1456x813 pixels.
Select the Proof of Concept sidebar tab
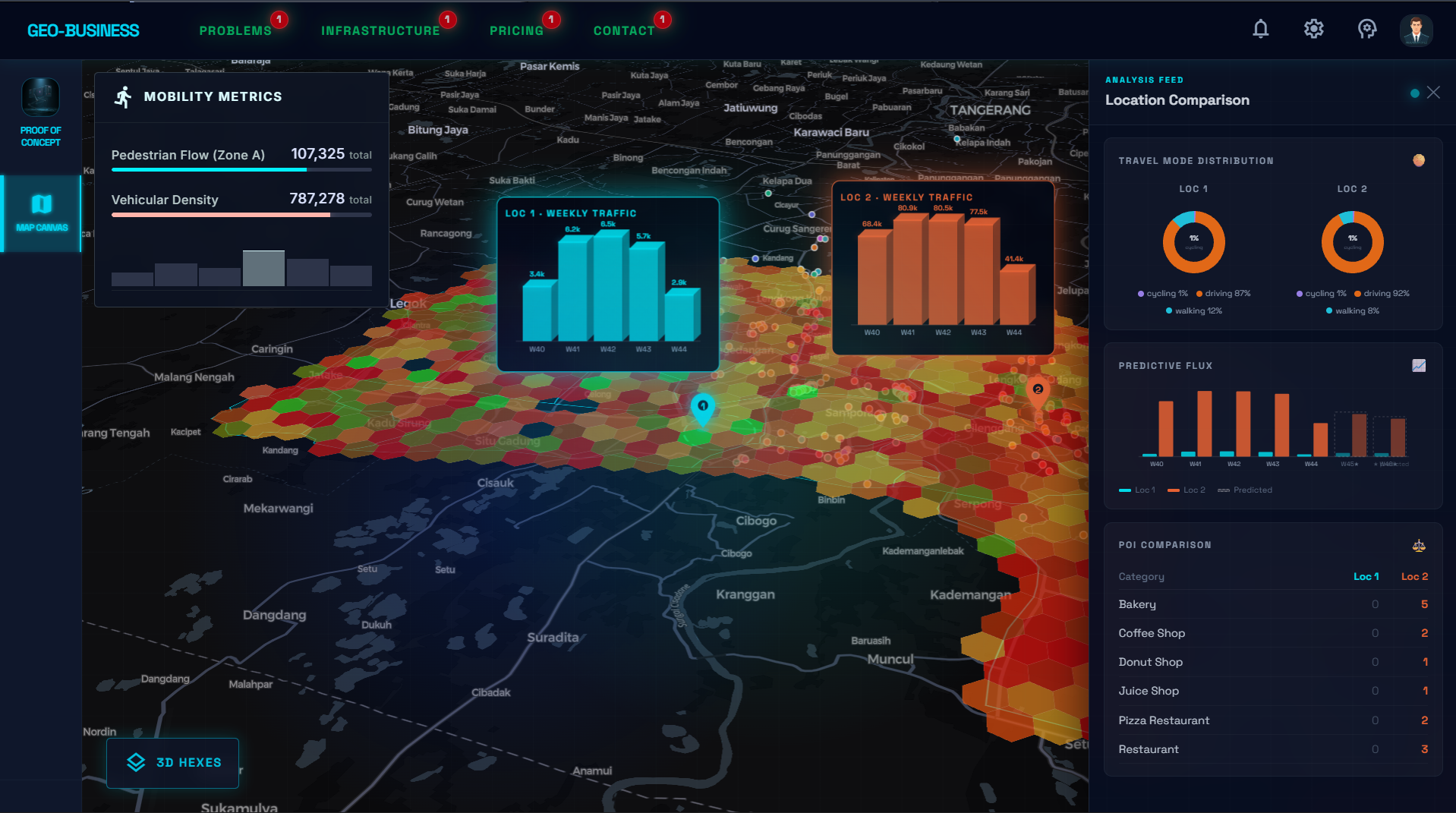coord(41,112)
